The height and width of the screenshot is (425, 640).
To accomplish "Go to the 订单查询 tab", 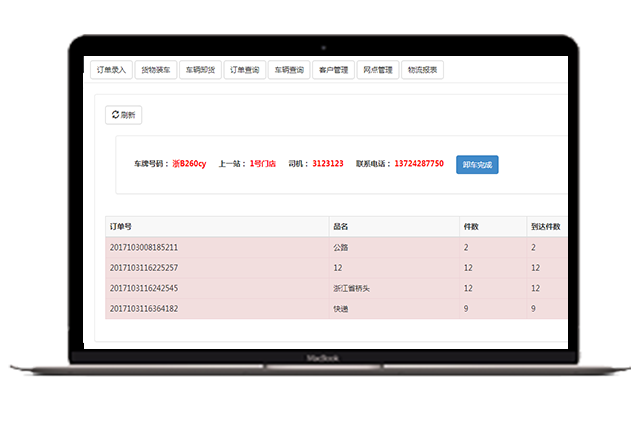I will pyautogui.click(x=244, y=70).
